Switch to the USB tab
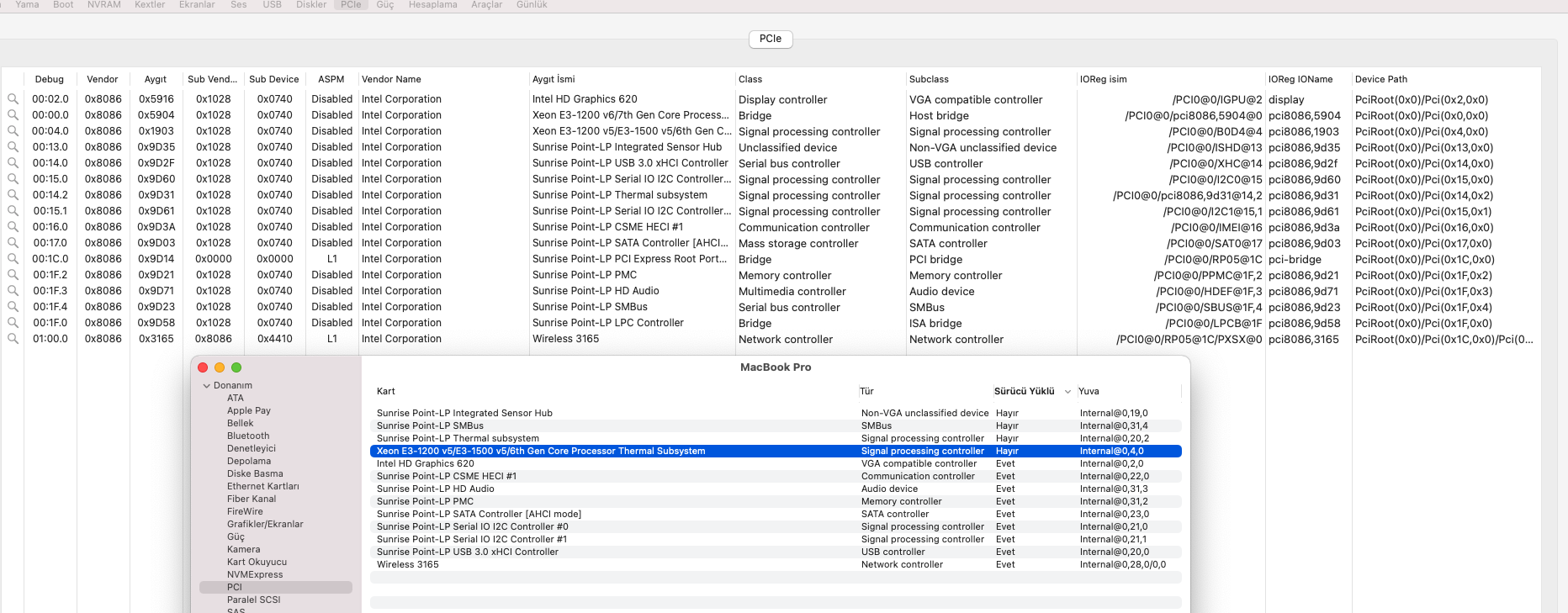Viewport: 1568px width, 613px height. coord(272,5)
